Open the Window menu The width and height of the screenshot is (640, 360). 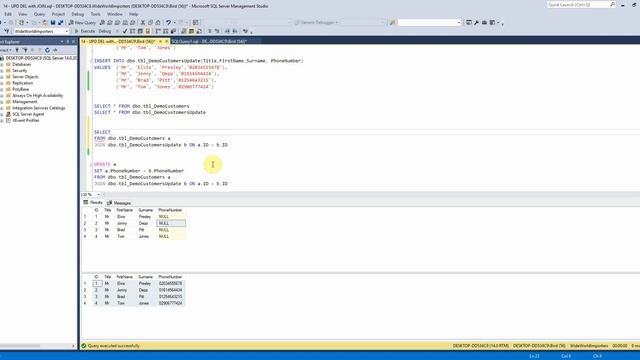point(115,14)
